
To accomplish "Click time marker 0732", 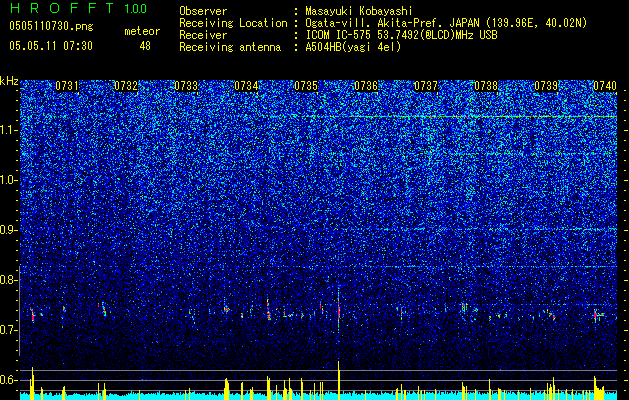I will coord(126,86).
